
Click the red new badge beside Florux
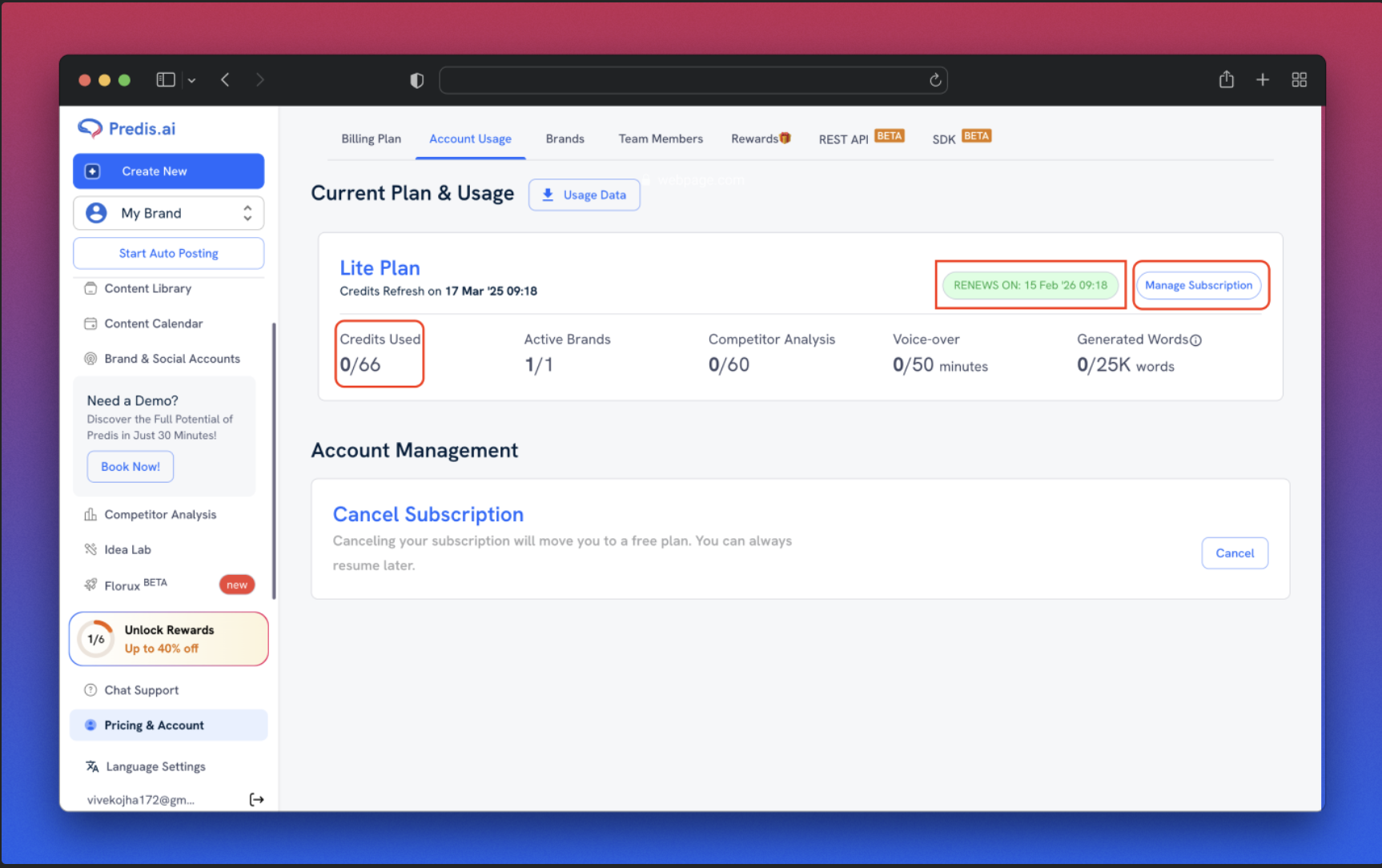click(237, 585)
